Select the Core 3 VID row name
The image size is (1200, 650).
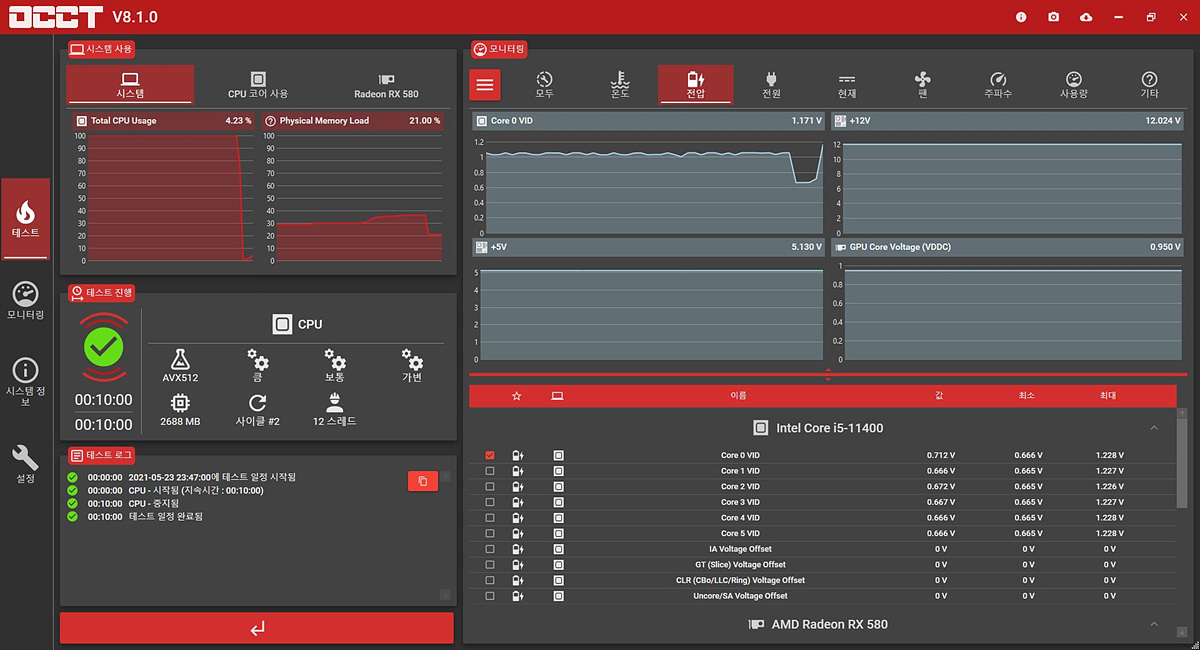click(740, 502)
